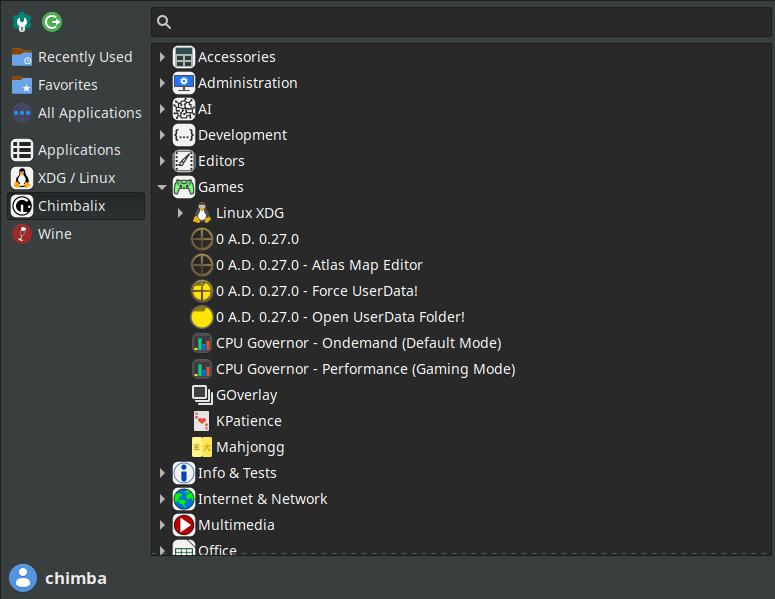Click the vertical scrollbar of the application list

pyautogui.click(x=766, y=300)
